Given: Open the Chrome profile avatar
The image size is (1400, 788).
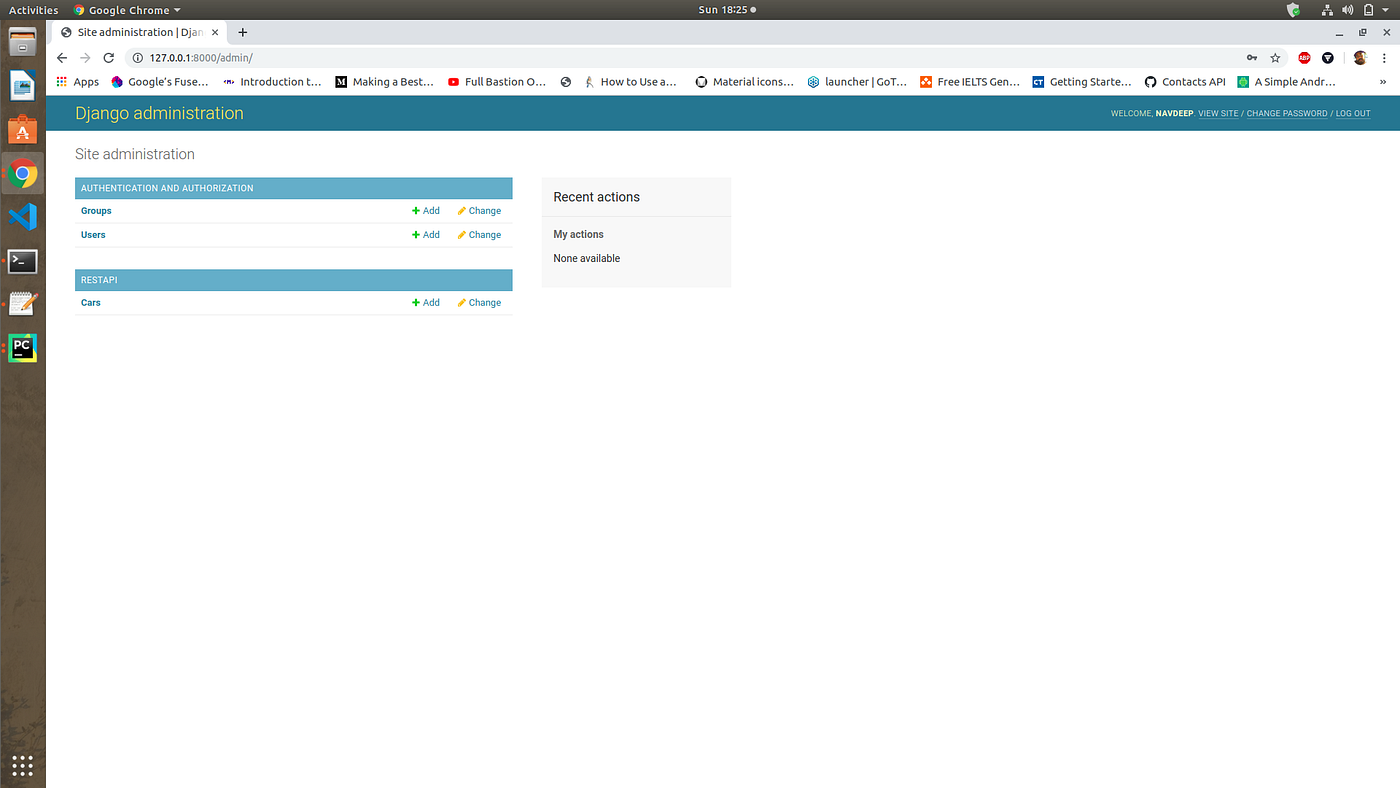Looking at the screenshot, I should pos(1359,57).
